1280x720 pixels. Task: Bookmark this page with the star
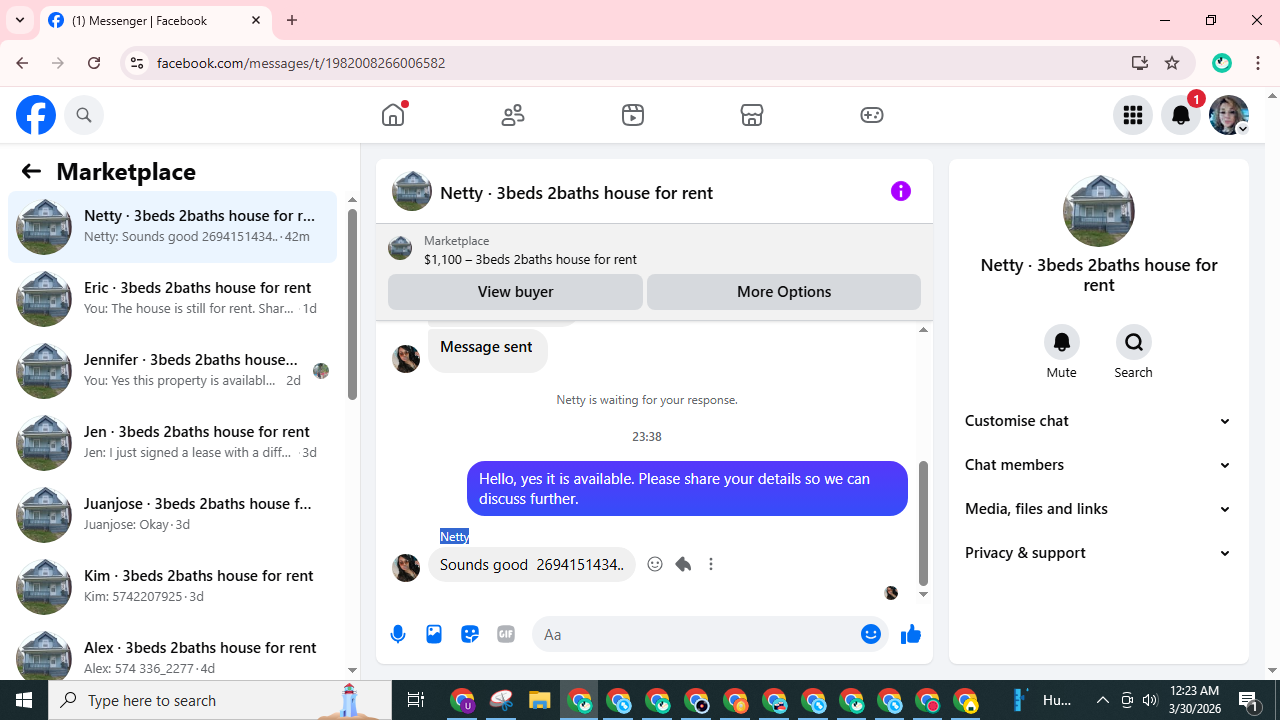(x=1172, y=63)
